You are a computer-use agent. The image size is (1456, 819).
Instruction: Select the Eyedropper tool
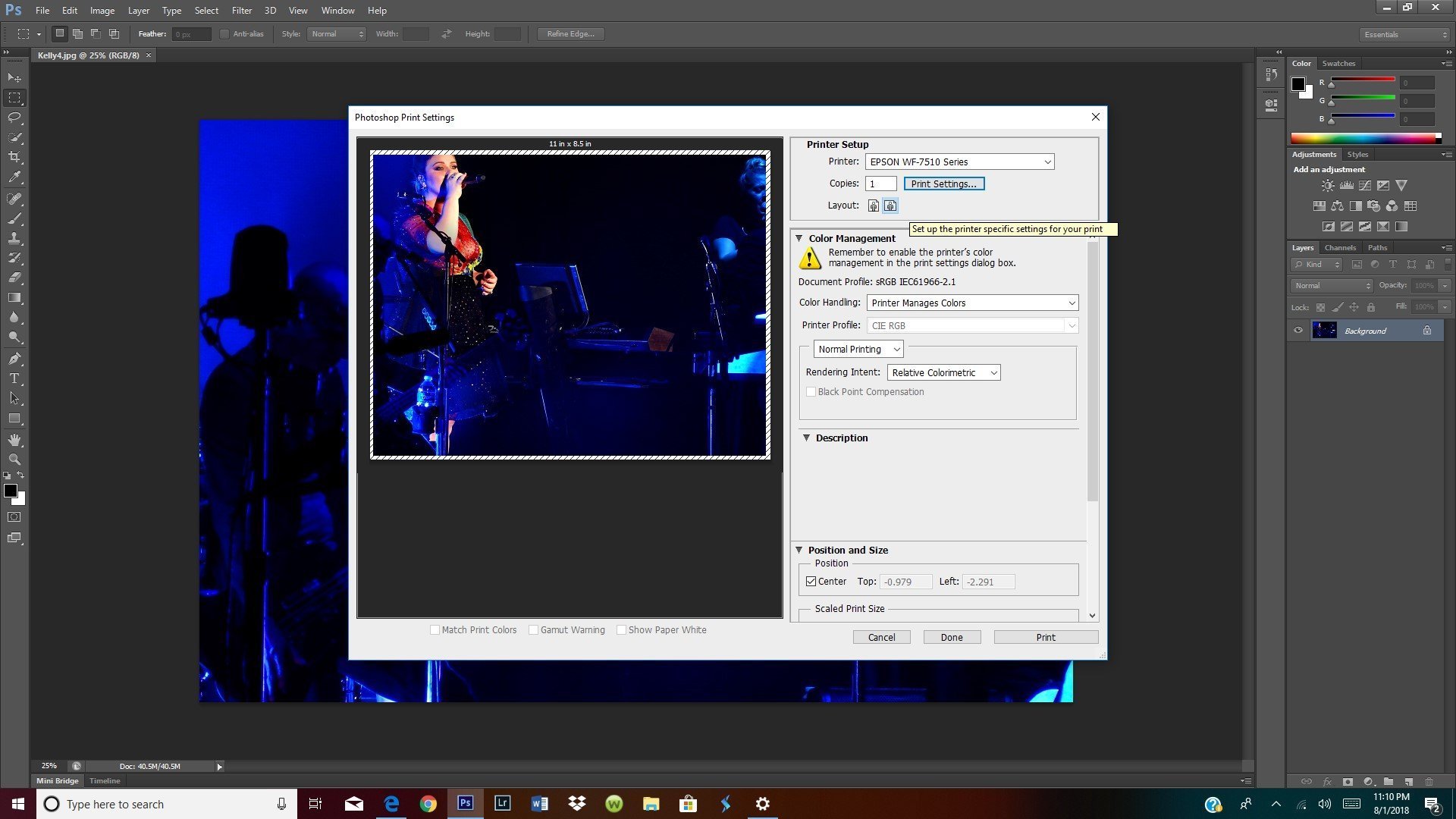click(x=14, y=177)
